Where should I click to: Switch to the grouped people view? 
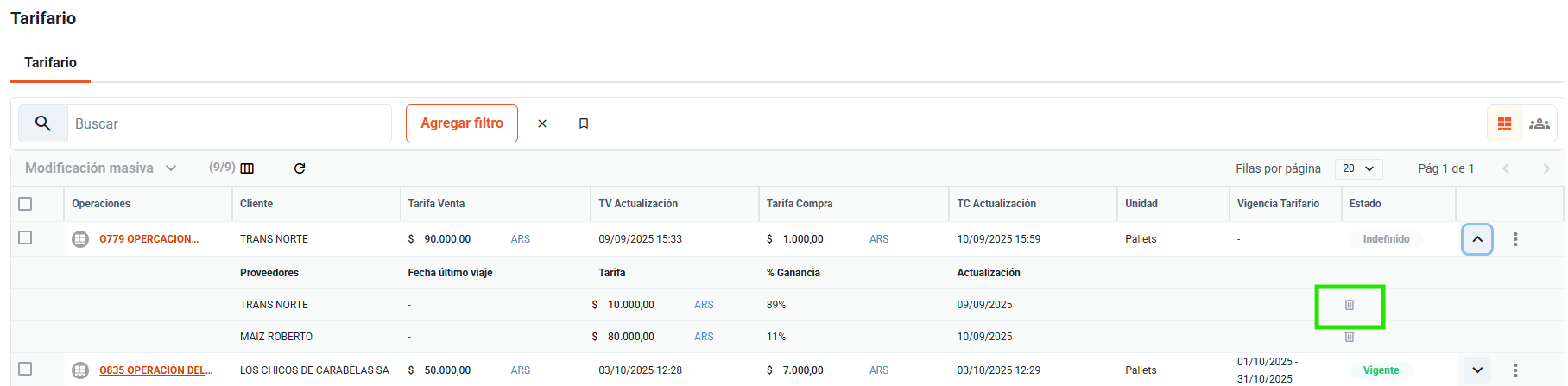[1539, 123]
